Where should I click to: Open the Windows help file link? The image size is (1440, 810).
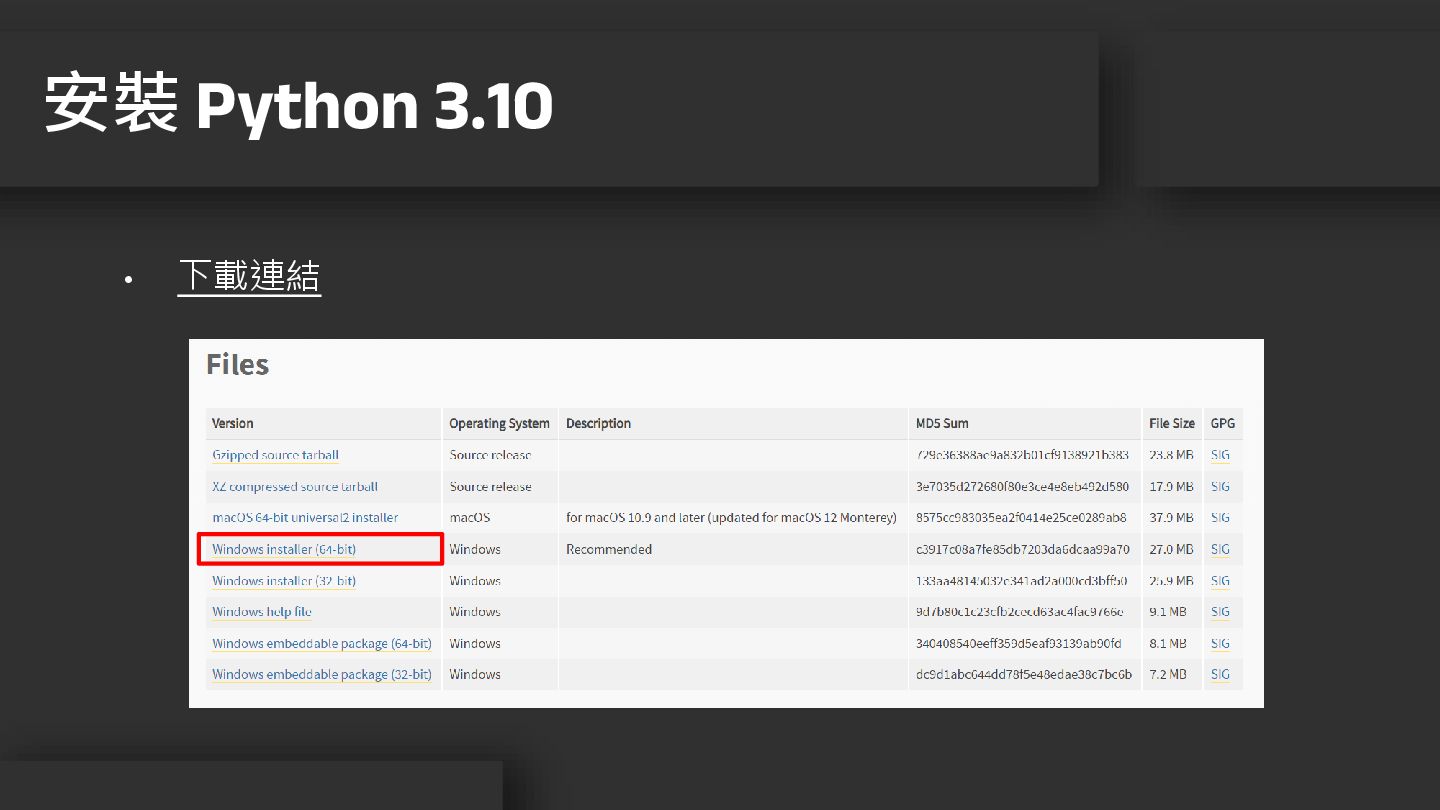coord(262,612)
